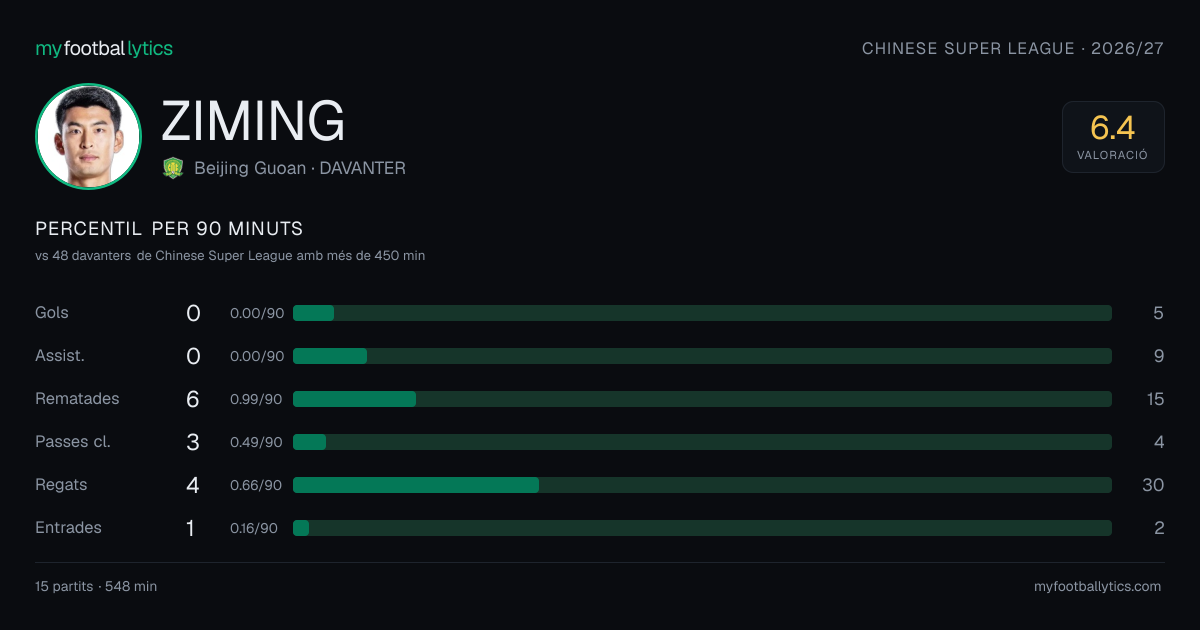Click the Assist. percentile bar

tap(702, 356)
